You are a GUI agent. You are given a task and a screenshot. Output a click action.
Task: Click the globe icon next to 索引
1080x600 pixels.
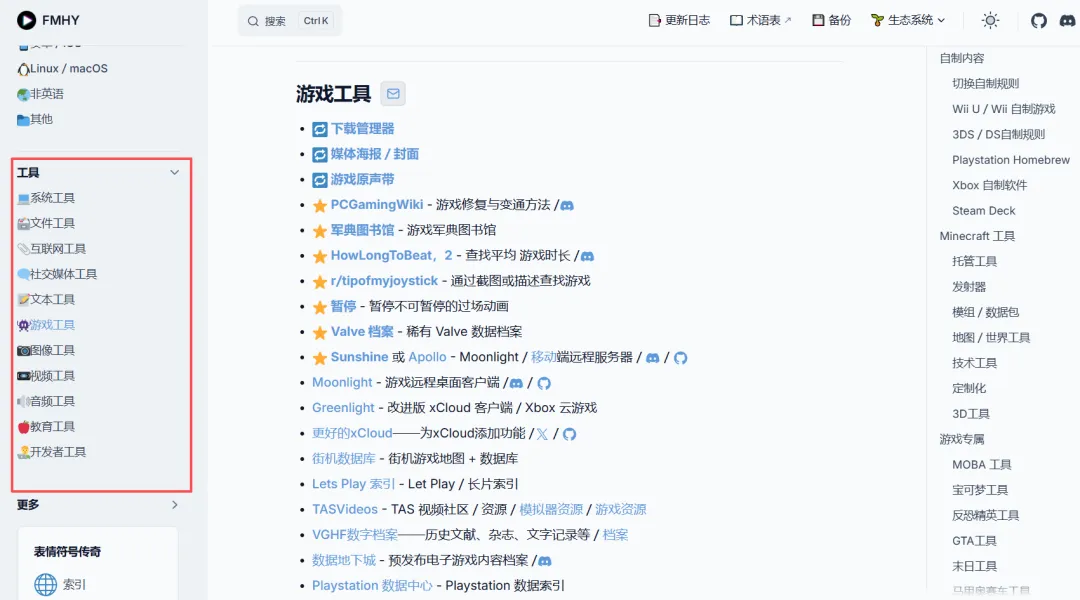pos(45,584)
